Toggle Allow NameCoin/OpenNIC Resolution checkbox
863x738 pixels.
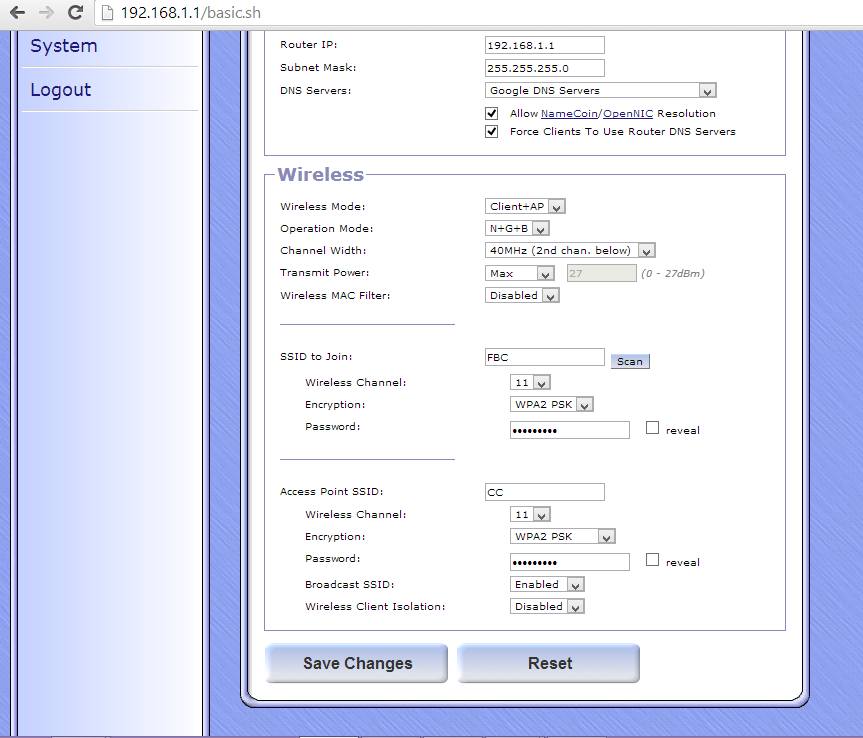point(491,113)
